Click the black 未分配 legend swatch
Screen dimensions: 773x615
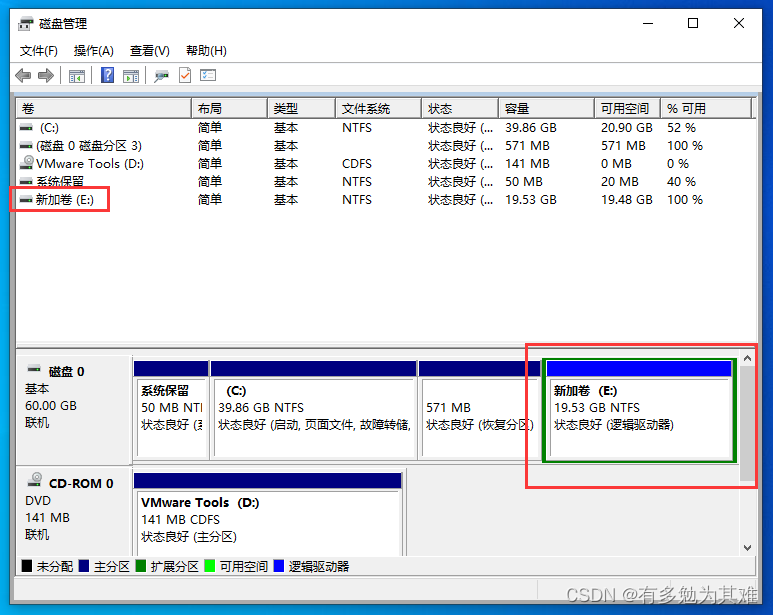(27, 566)
